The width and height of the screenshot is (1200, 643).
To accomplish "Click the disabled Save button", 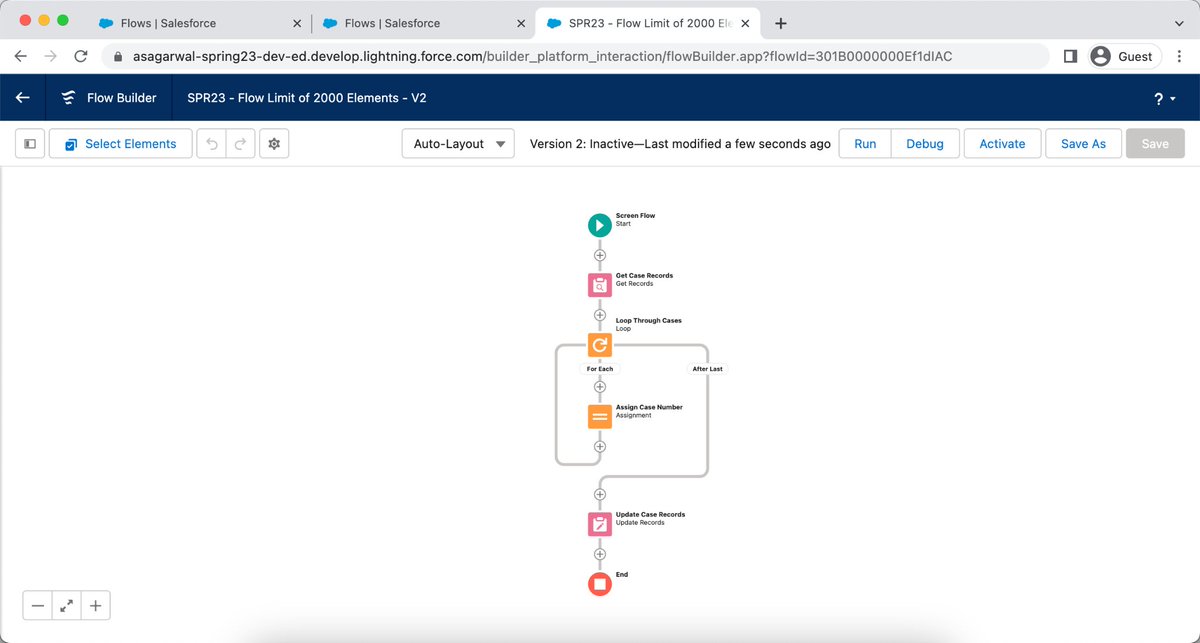I will [1155, 144].
